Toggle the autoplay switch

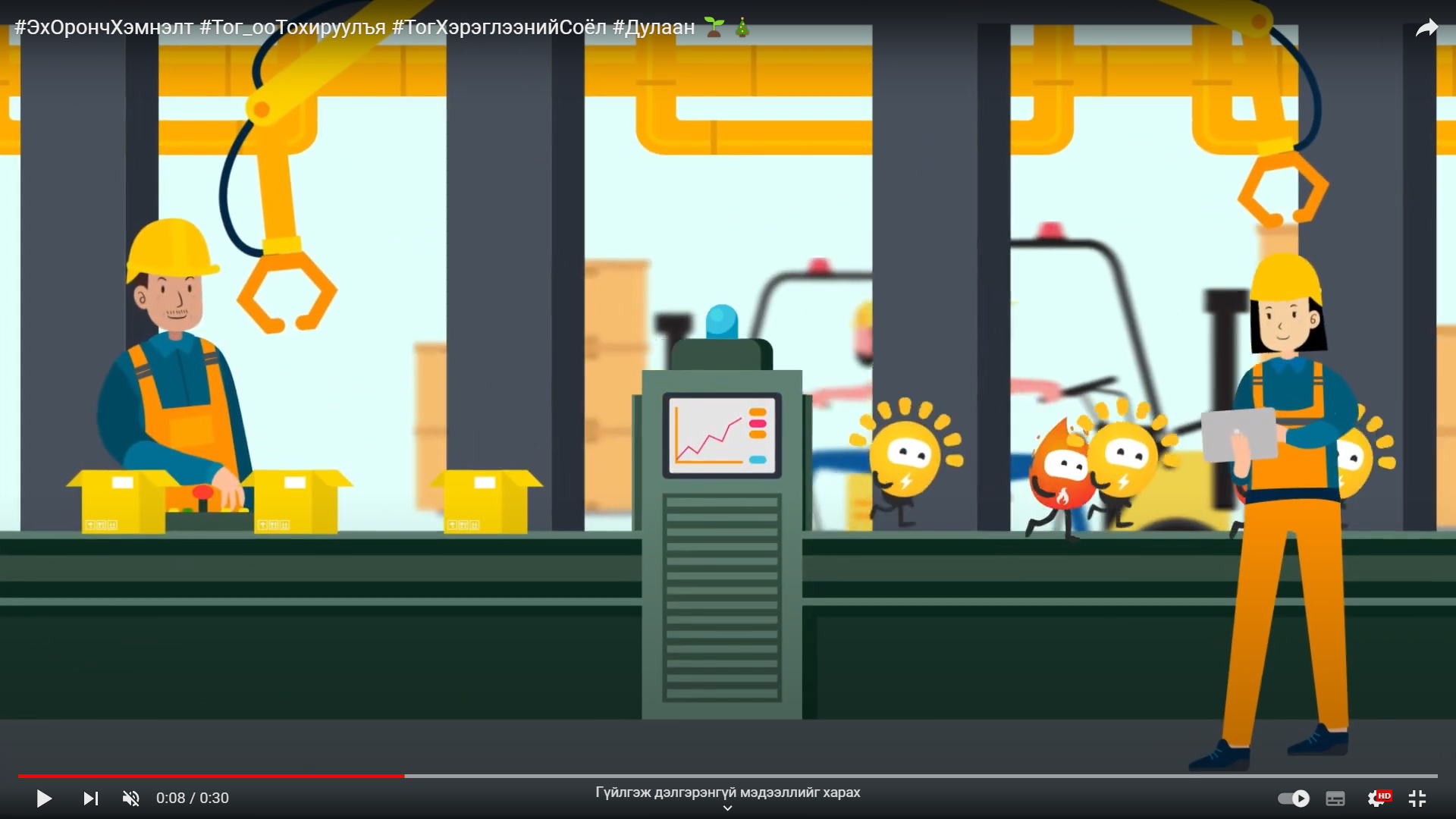(1294, 799)
